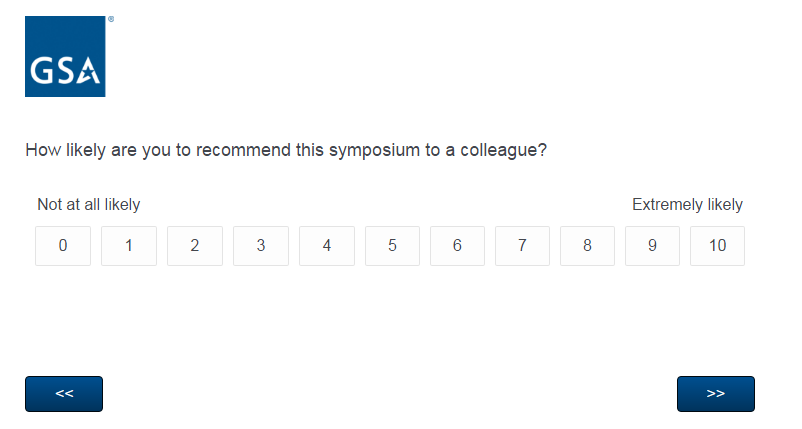Image resolution: width=802 pixels, height=429 pixels.
Task: Select rating 0 on the scale
Action: pos(63,246)
